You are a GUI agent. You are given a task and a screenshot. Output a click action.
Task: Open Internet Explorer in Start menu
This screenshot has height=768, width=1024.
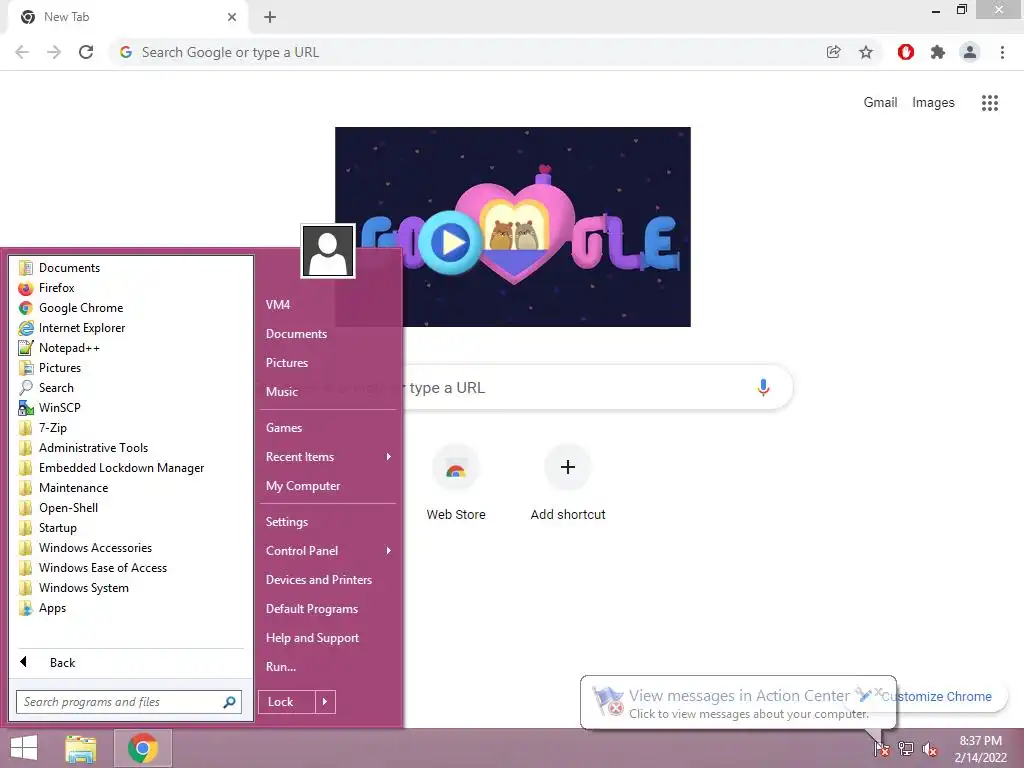[x=82, y=328]
